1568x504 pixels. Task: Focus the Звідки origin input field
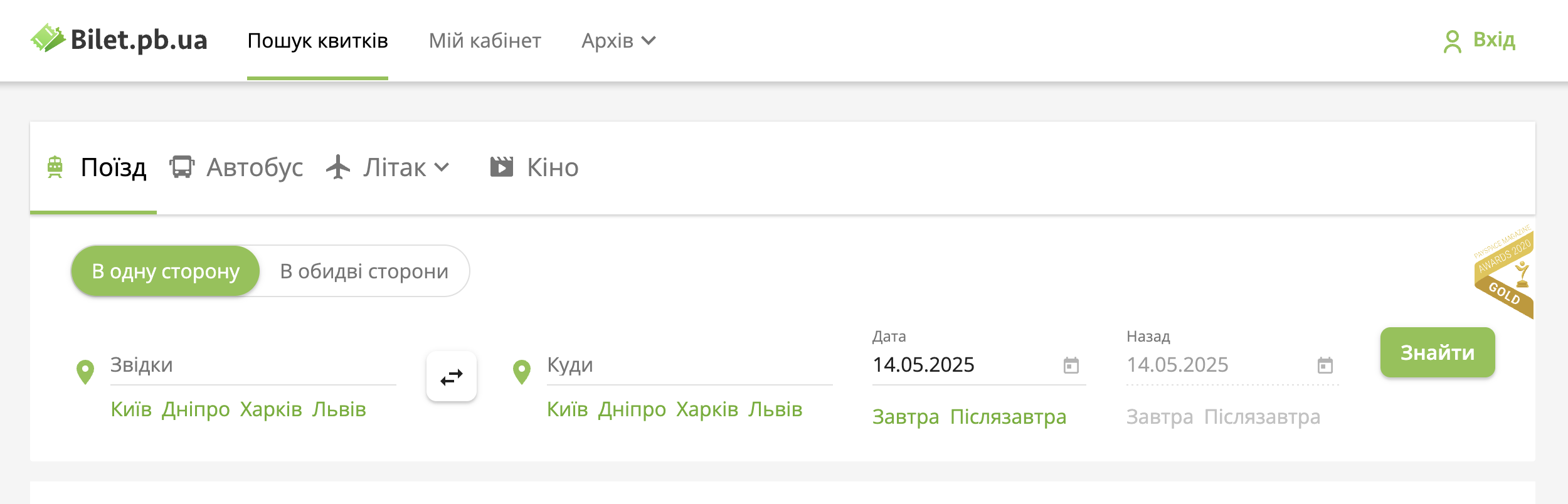(x=253, y=365)
